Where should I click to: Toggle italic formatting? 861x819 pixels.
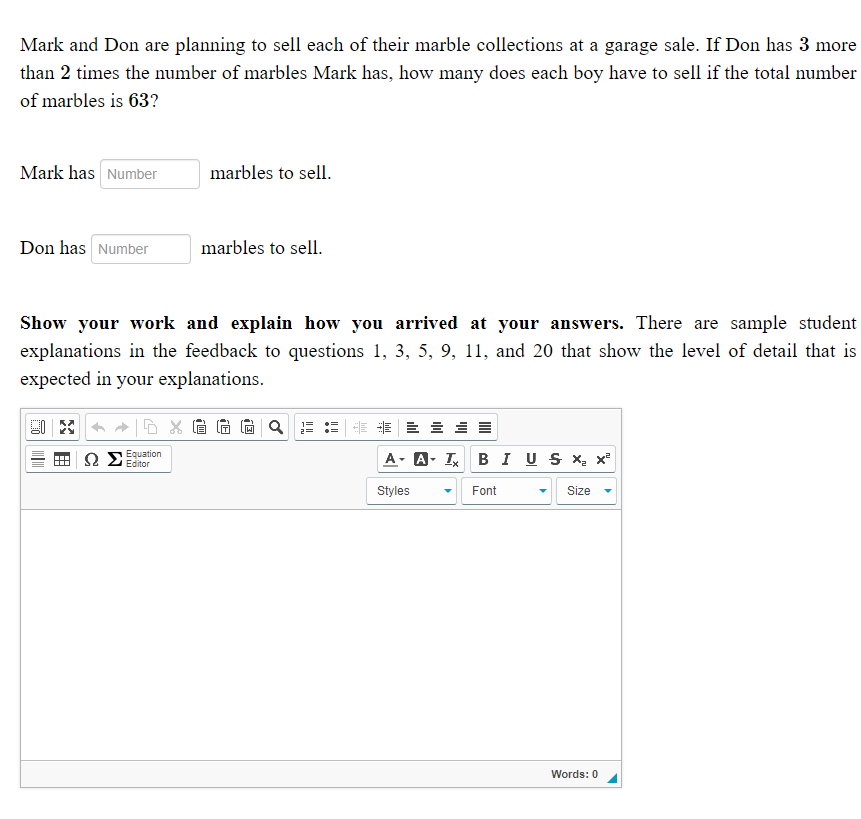tap(506, 459)
